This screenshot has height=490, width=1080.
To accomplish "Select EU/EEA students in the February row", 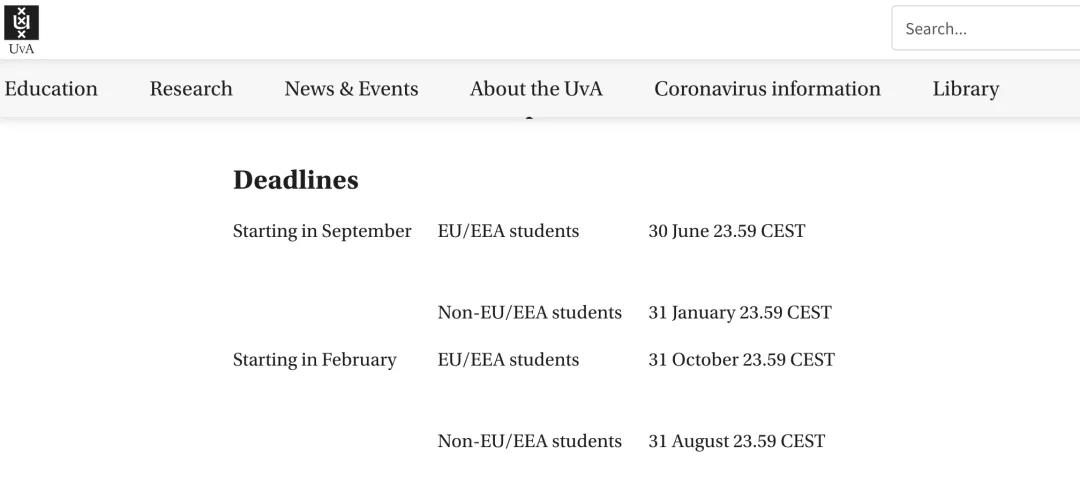I will point(508,360).
